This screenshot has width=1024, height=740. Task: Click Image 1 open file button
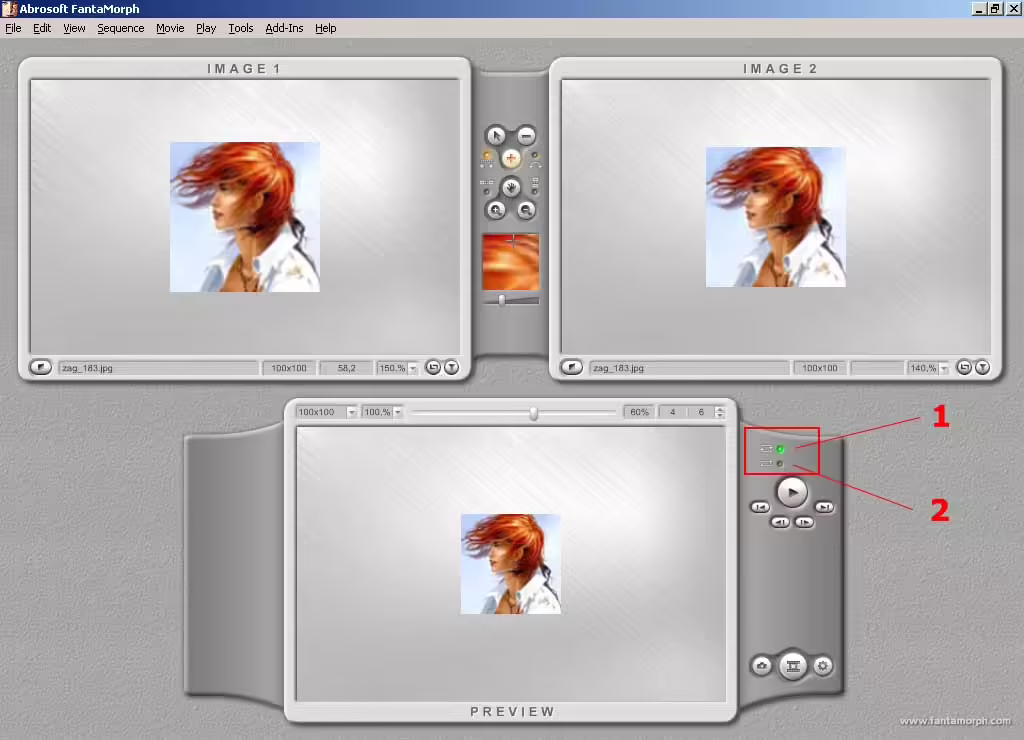pos(40,367)
